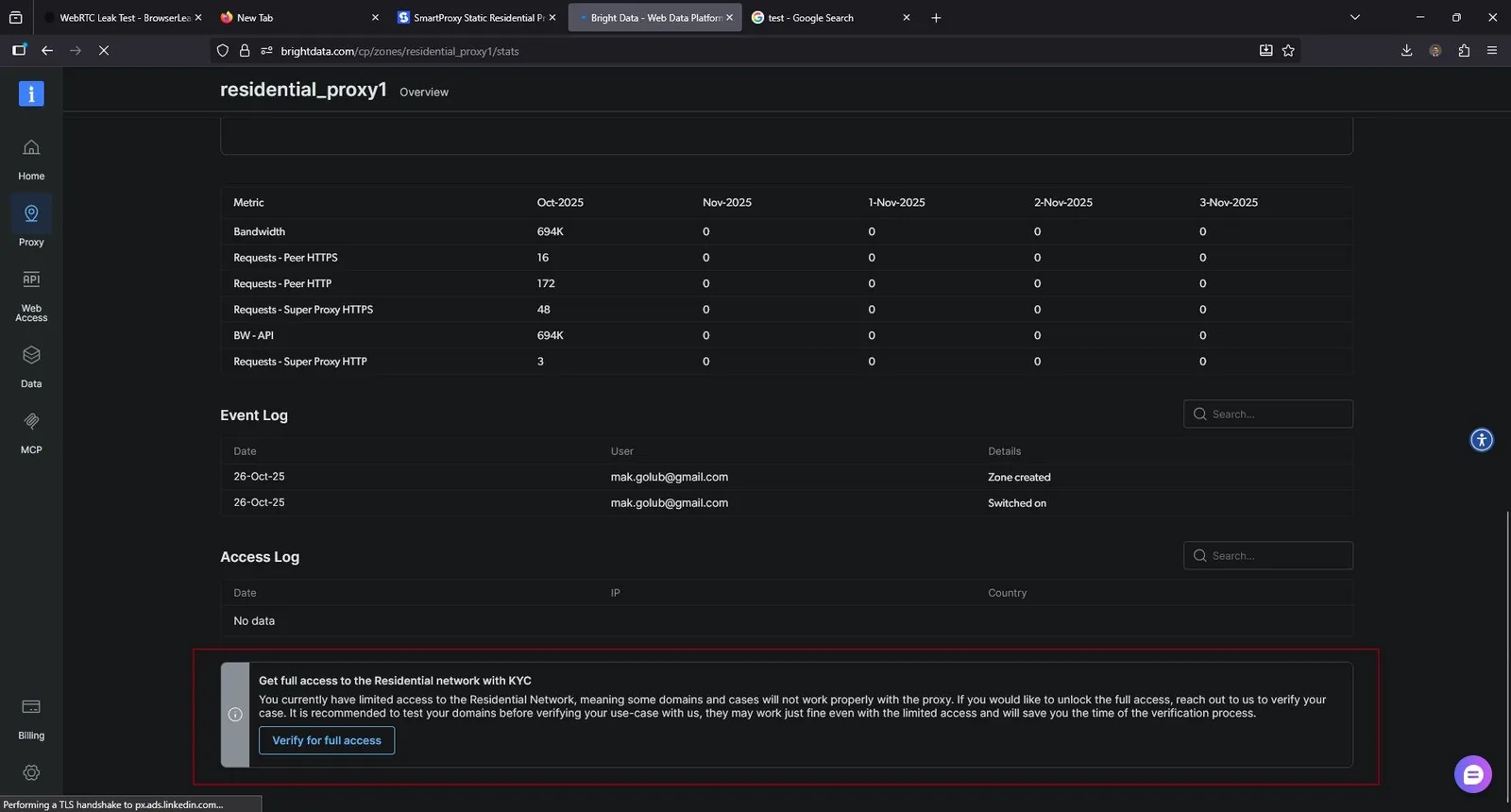This screenshot has width=1511, height=812.
Task: Click Requests - Super Proxy HTTP label
Action: tap(300, 362)
